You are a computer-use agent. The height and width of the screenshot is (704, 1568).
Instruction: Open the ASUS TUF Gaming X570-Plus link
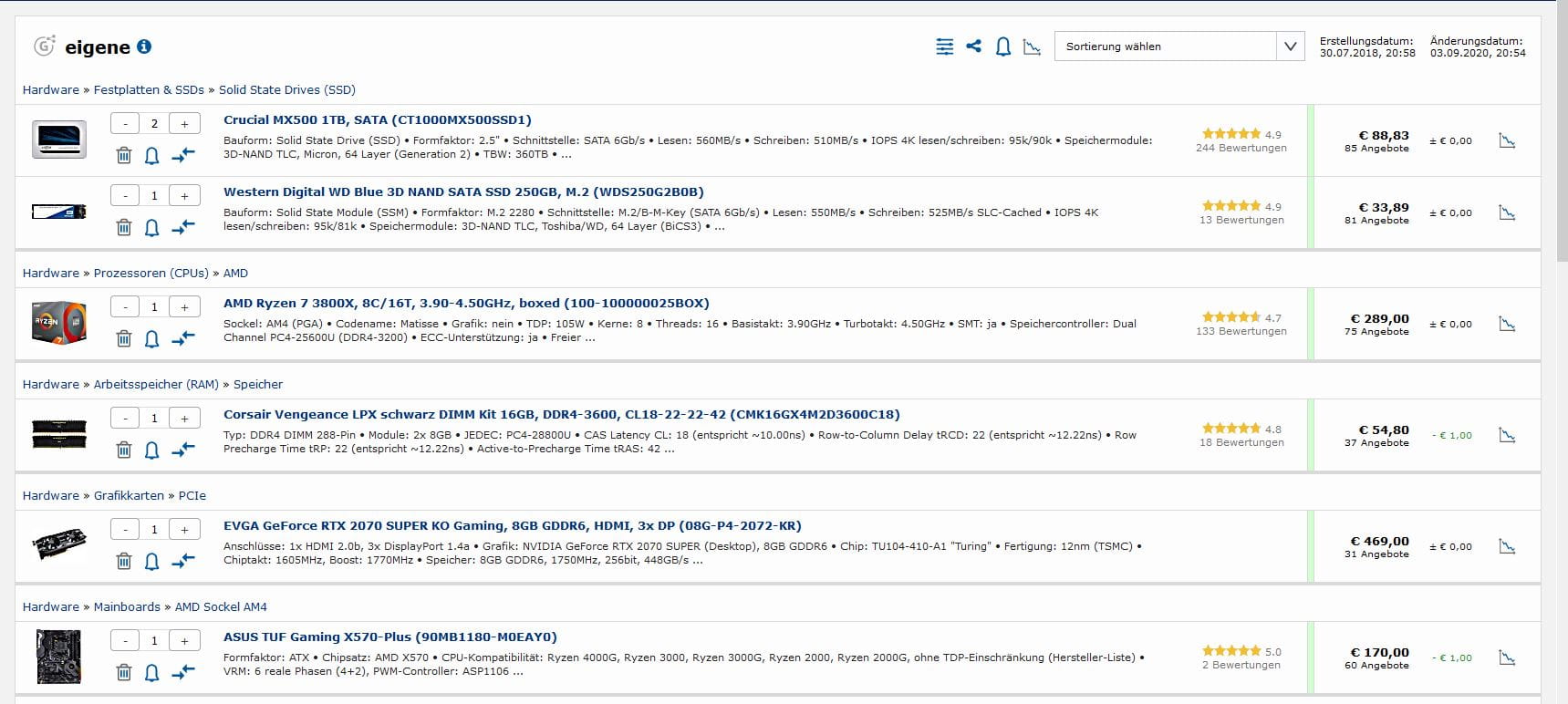(389, 637)
